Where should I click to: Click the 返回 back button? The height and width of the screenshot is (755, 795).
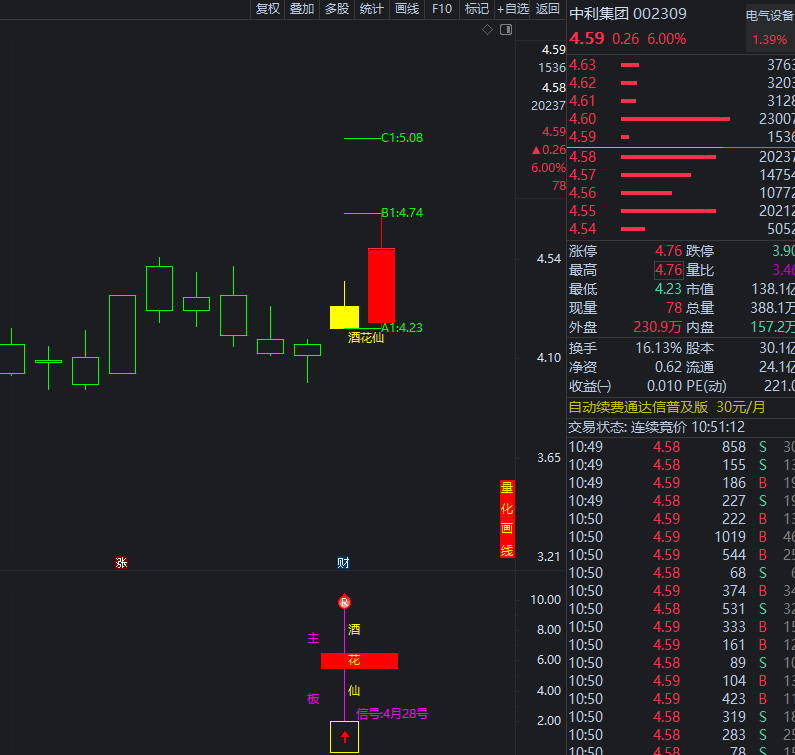548,9
